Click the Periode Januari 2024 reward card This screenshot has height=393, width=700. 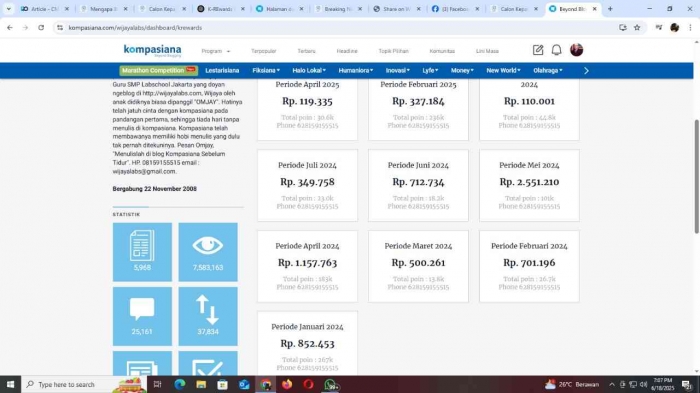tap(307, 343)
